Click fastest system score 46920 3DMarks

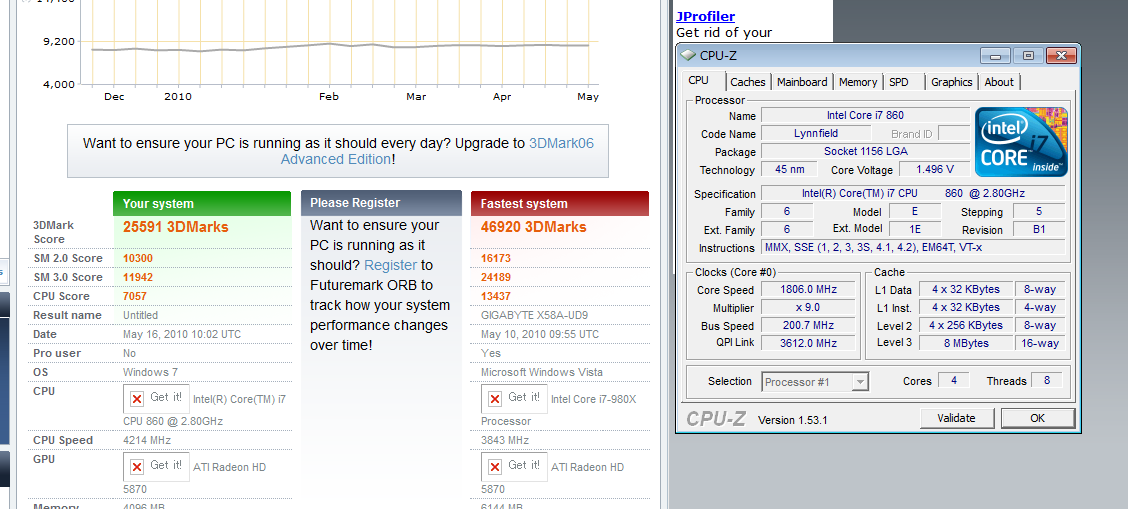click(x=533, y=227)
